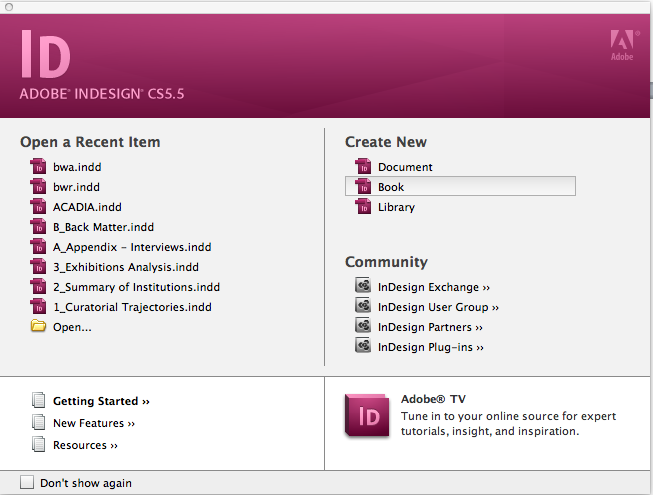Click the icon for A_Appendix – Interviews.indd
The image size is (653, 495).
point(38,246)
